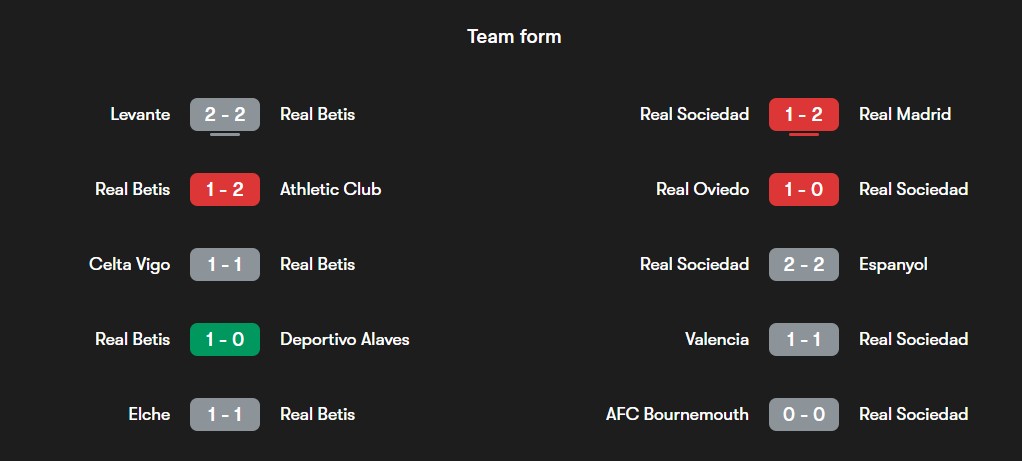
Task: Open the Real Sociedad 1 - 2 Real Madrid score
Action: click(804, 114)
